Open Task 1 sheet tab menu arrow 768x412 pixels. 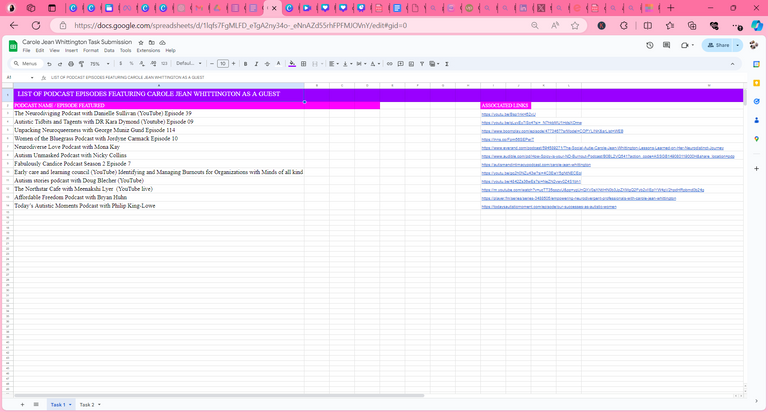coord(70,405)
